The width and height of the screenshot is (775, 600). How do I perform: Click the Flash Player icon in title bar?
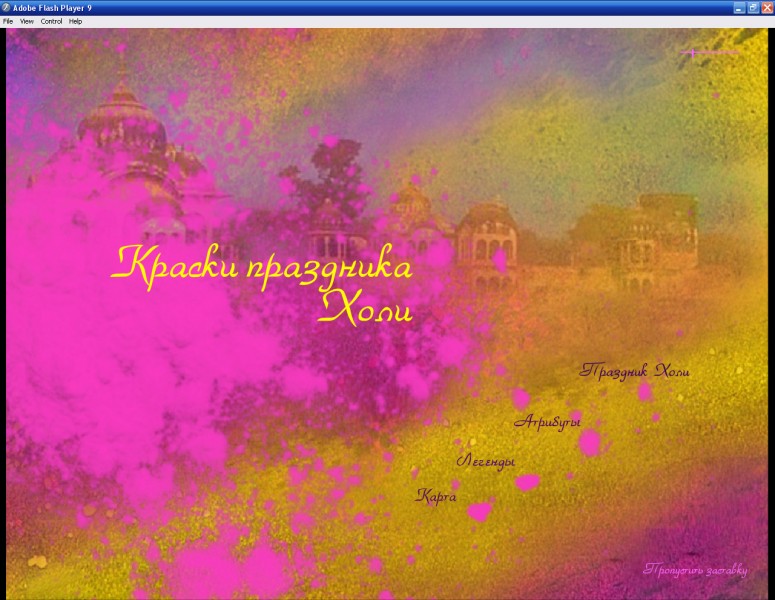click(6, 8)
